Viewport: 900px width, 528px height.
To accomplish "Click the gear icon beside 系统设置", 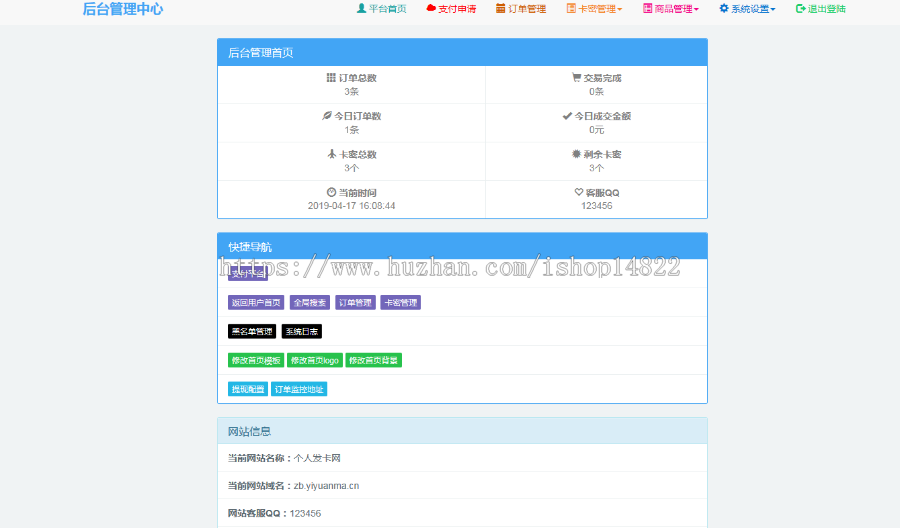I will pos(724,8).
